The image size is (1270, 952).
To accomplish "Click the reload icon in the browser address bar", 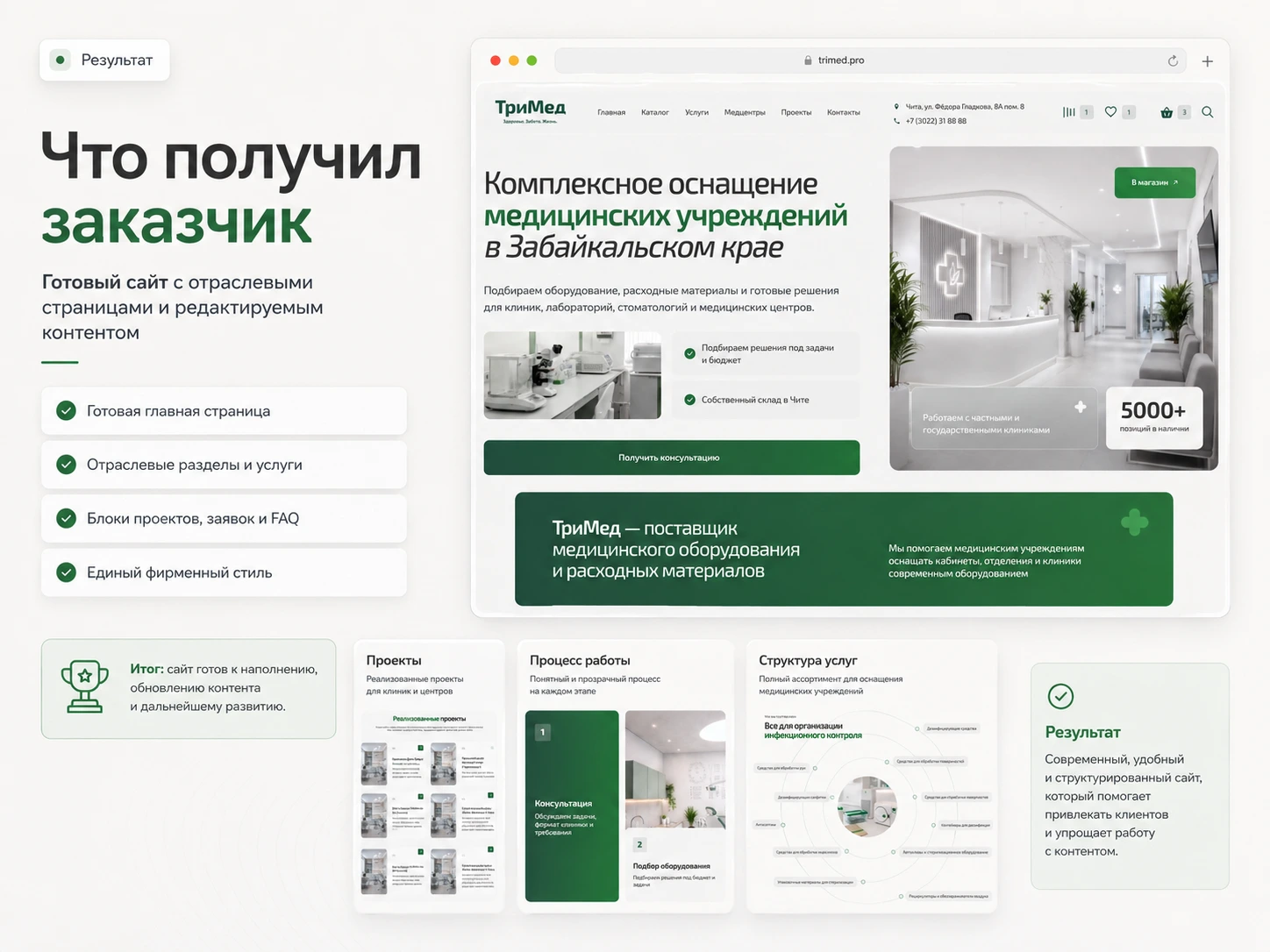I will tap(1173, 60).
